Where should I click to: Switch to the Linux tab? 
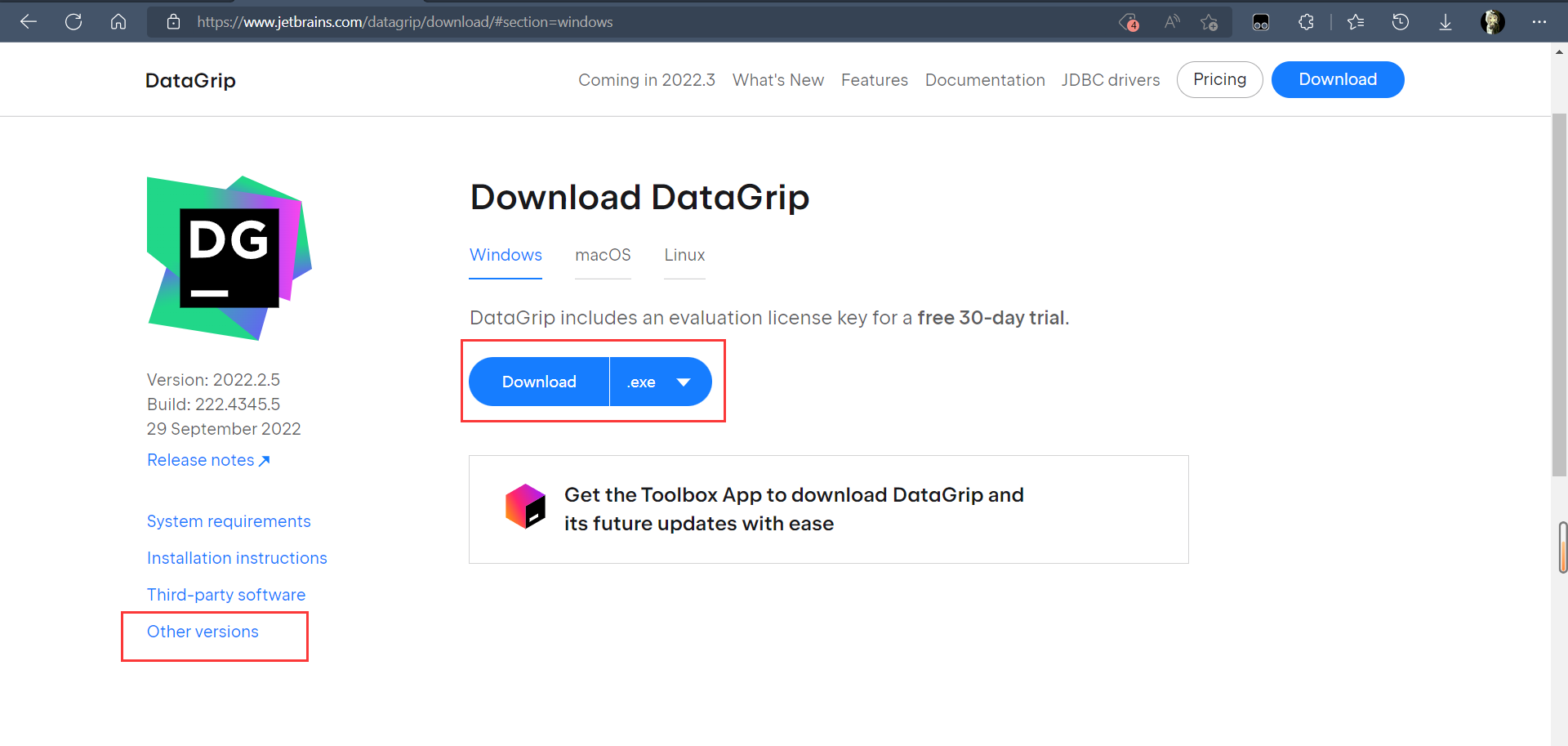coord(684,255)
